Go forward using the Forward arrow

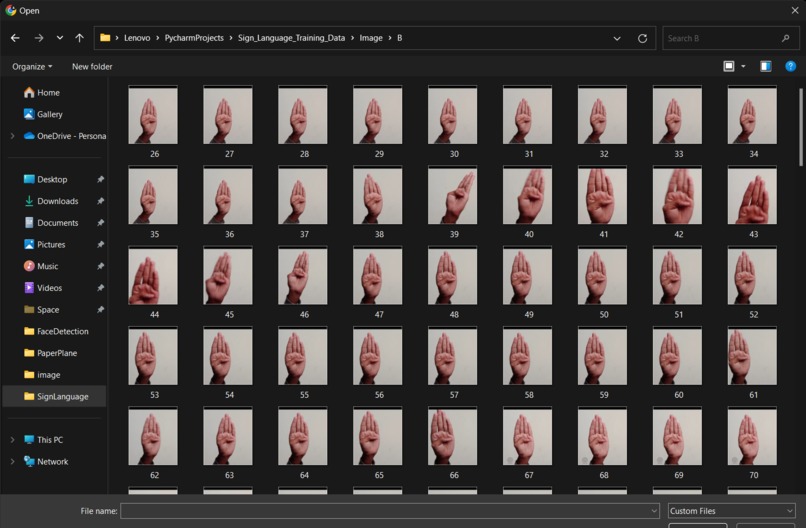39,38
